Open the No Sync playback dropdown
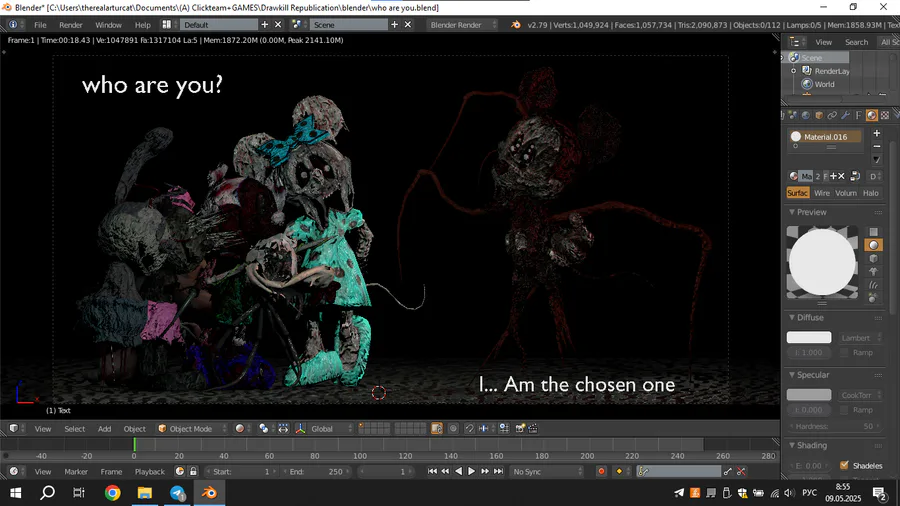900x506 pixels. point(546,472)
